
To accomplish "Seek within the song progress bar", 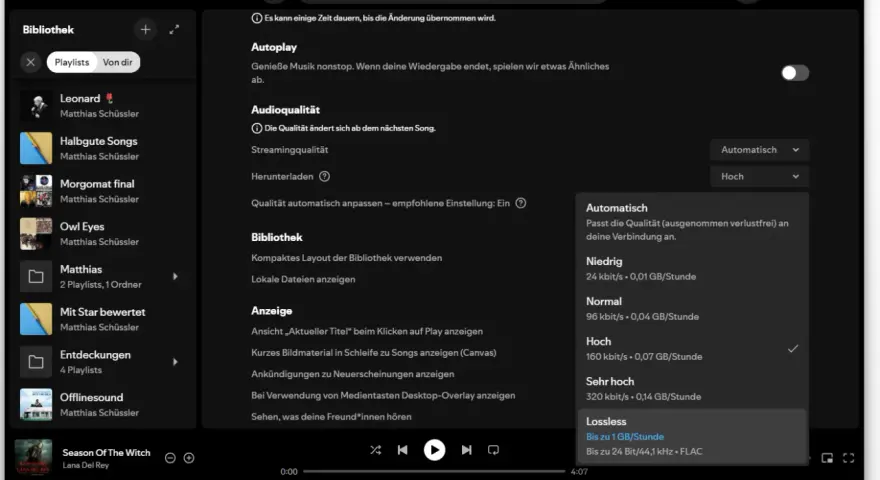I will pos(434,472).
